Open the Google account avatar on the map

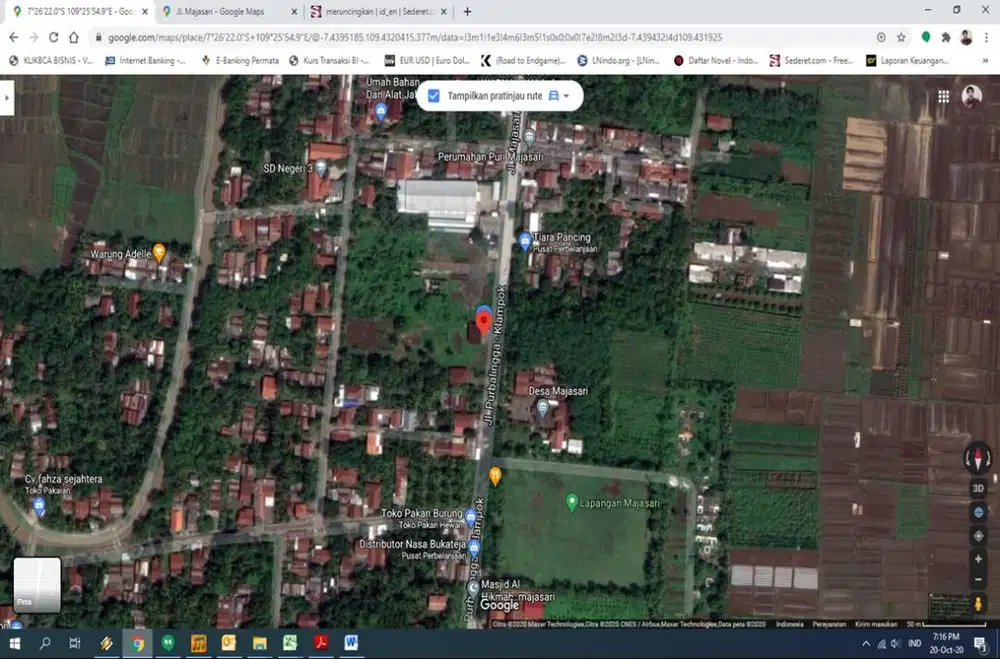tap(971, 96)
